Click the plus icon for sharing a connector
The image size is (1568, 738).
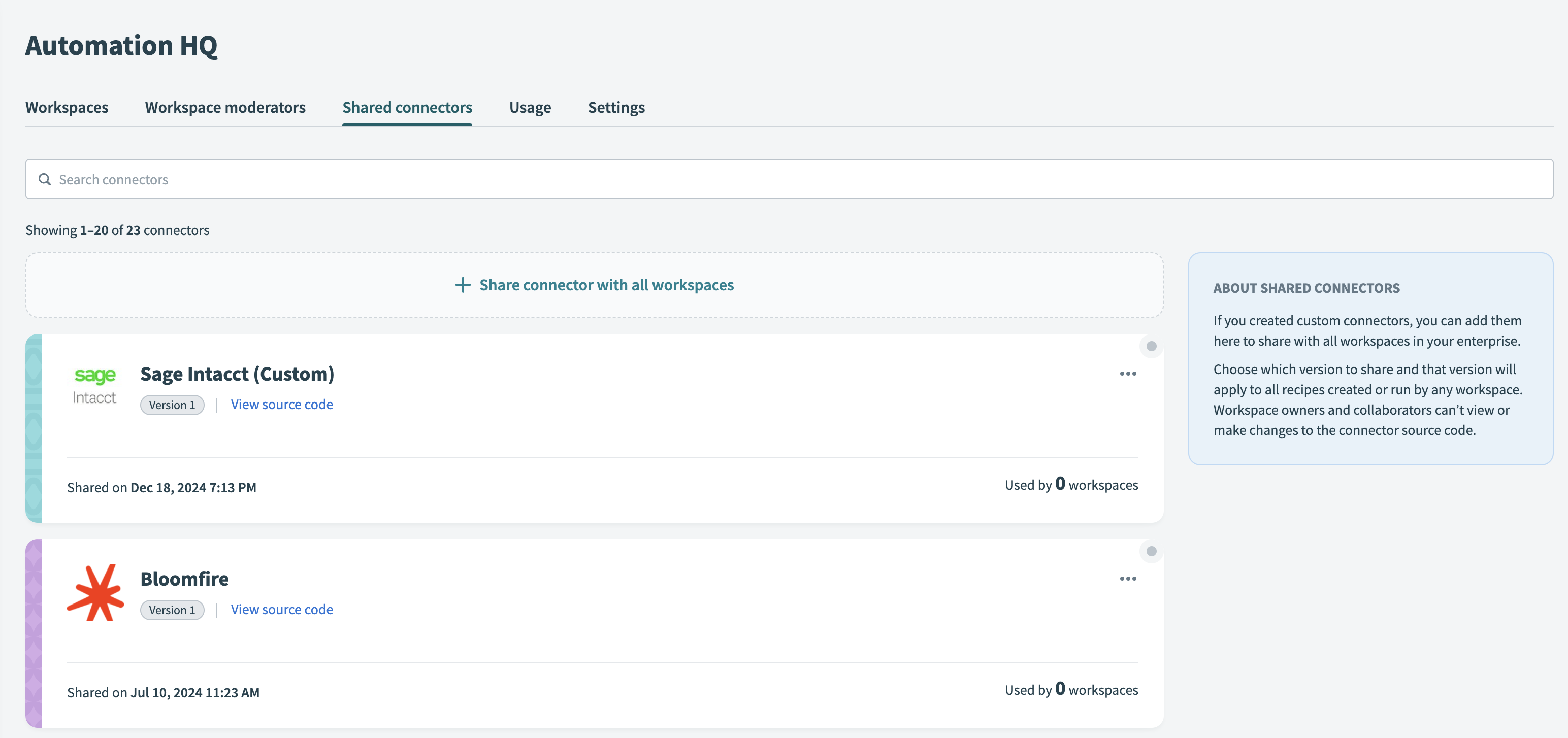click(462, 284)
